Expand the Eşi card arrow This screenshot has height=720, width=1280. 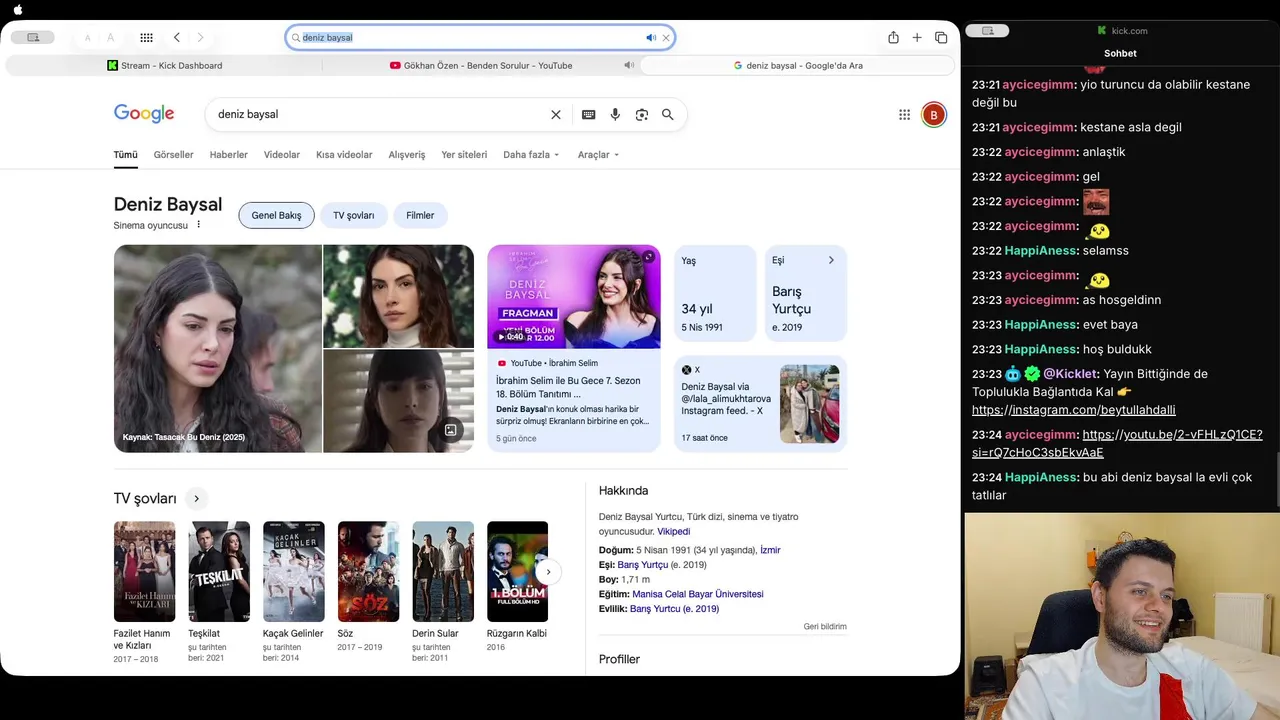(x=831, y=260)
